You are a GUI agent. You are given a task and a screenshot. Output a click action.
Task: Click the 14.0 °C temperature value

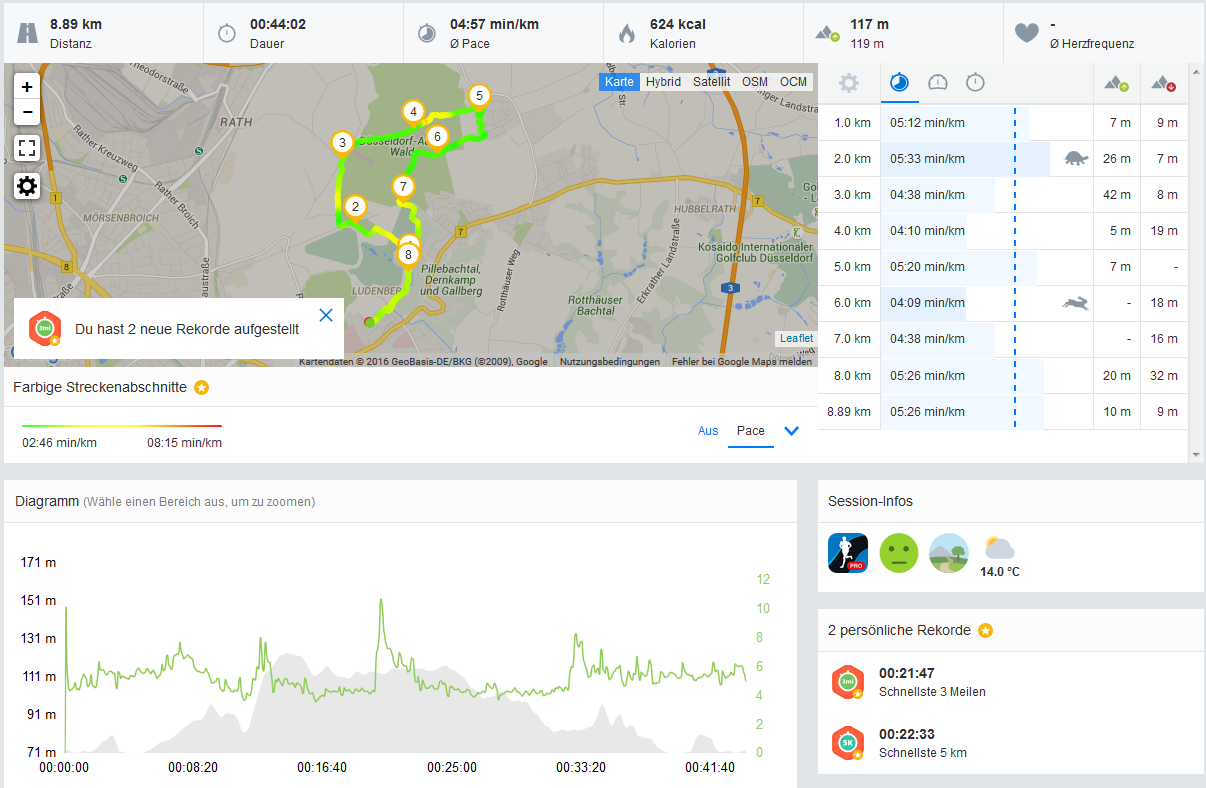(x=1002, y=572)
